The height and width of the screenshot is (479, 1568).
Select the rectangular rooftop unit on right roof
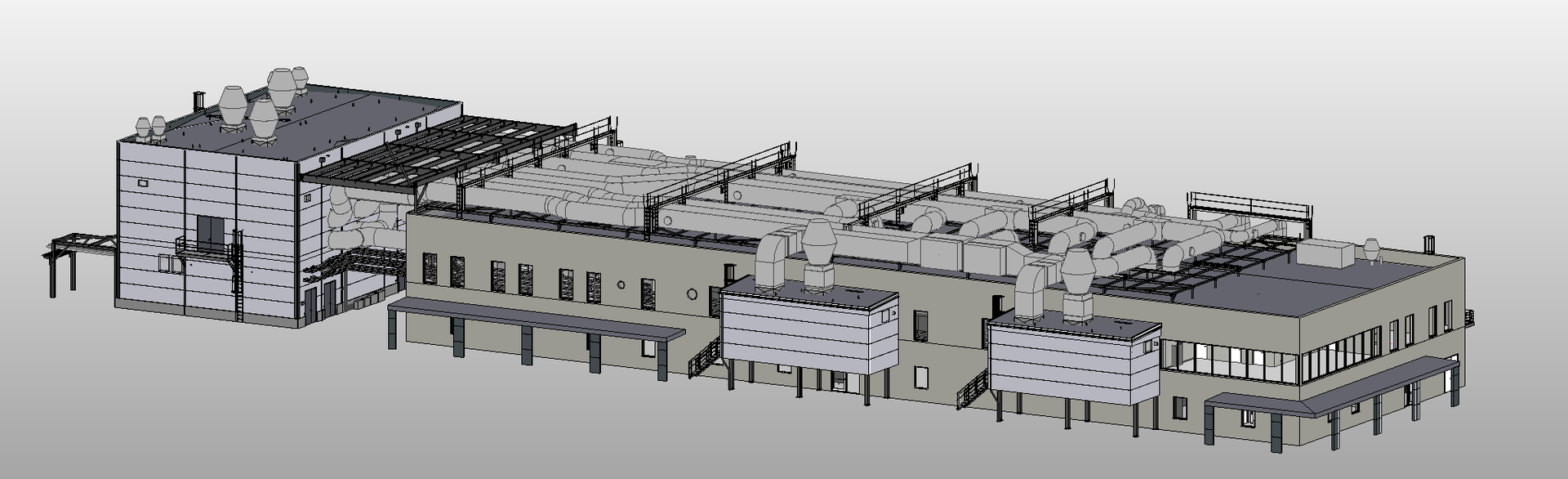1325,253
